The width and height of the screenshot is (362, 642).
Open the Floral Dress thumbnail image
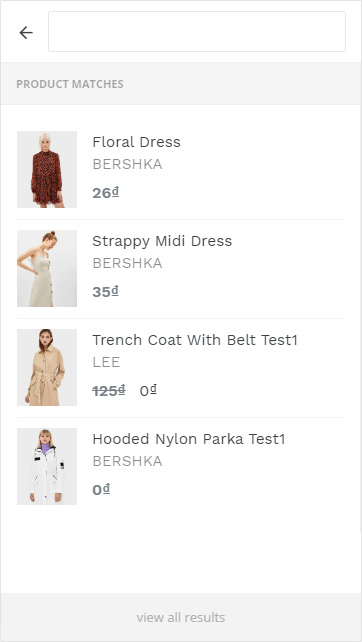[47, 170]
